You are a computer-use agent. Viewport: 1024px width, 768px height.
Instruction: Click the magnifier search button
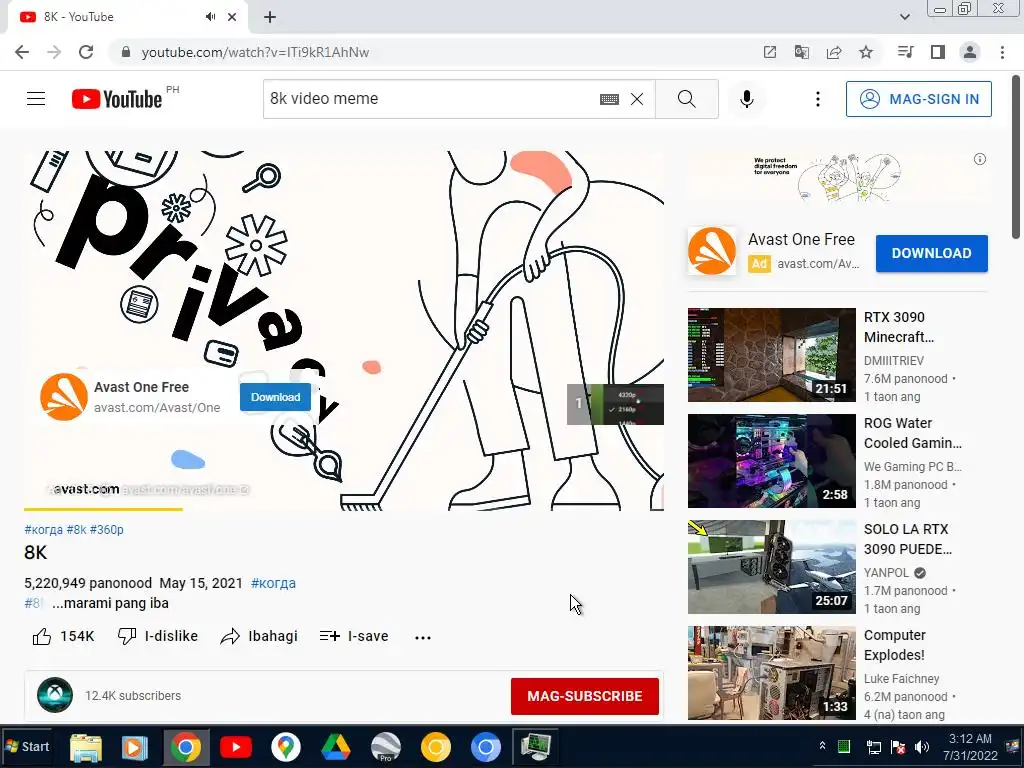686,99
